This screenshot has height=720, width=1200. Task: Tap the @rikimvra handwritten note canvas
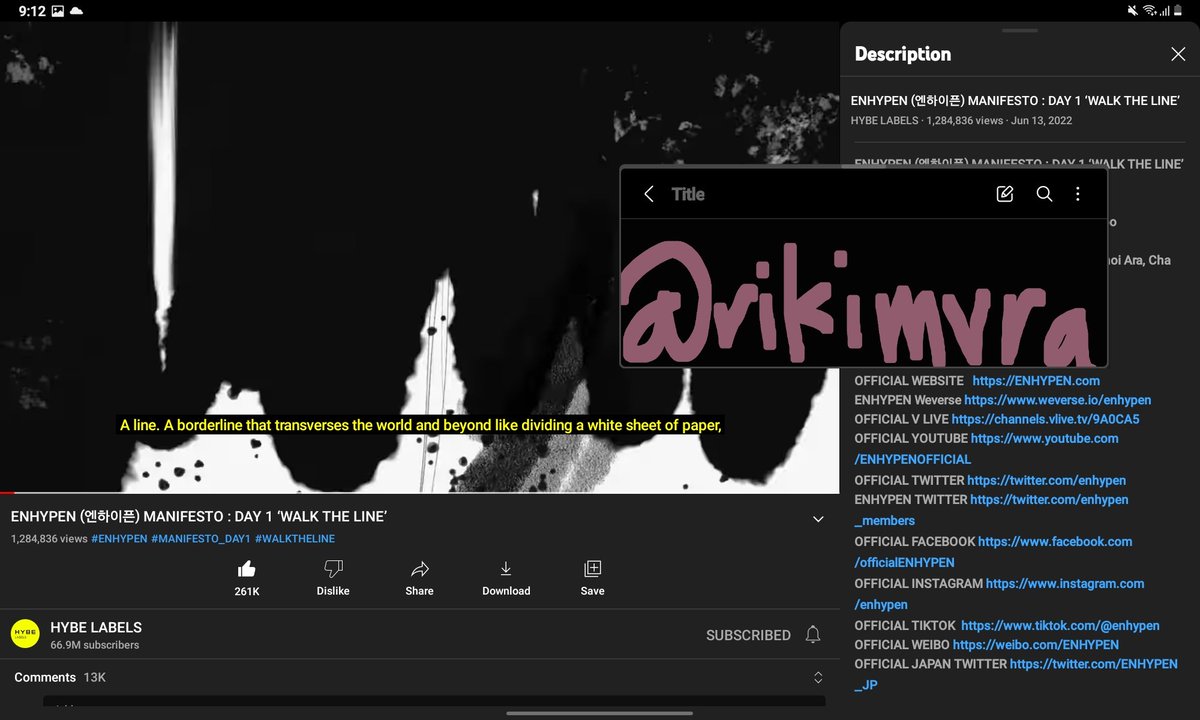coord(864,292)
